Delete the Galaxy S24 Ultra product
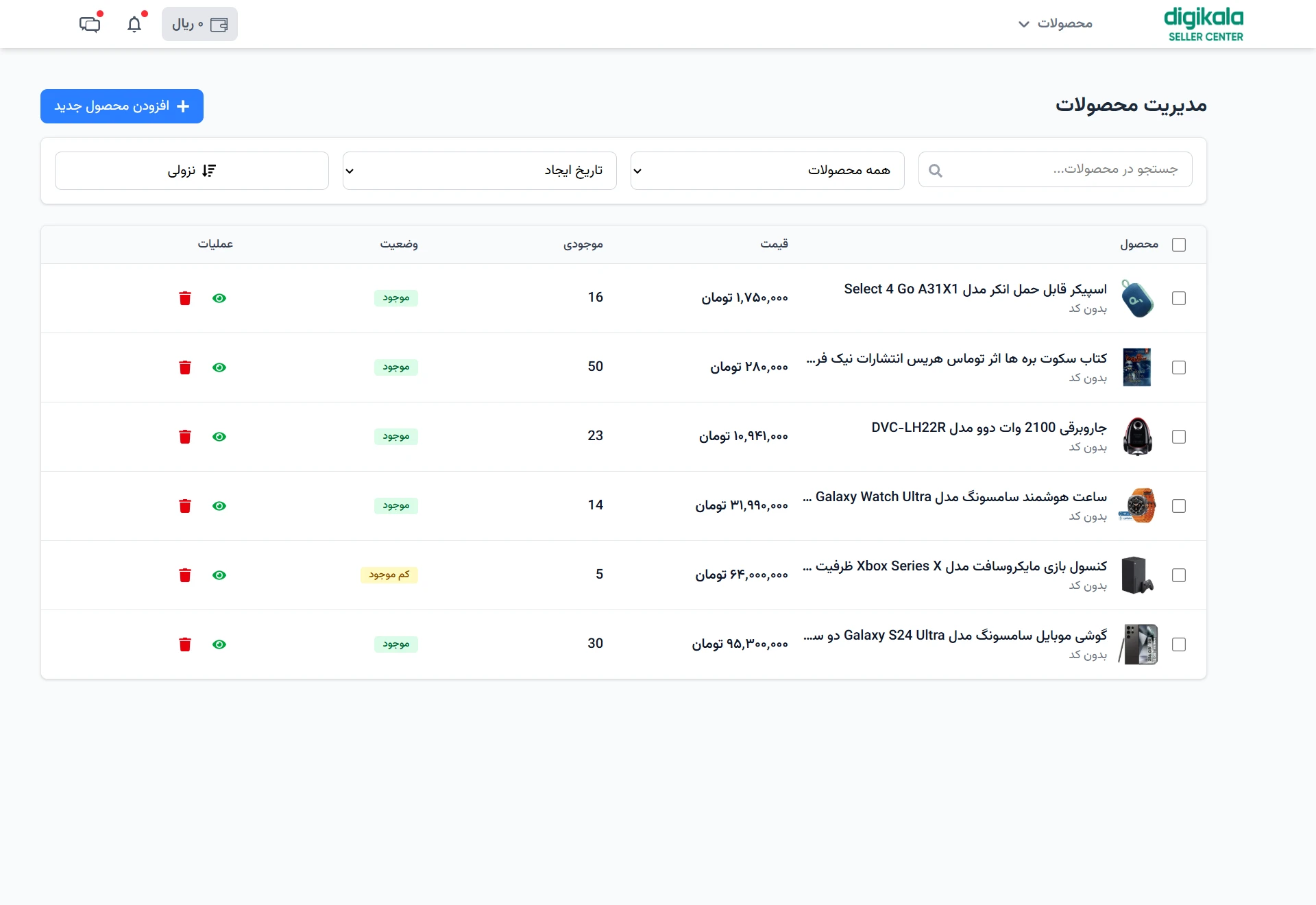Image resolution: width=1316 pixels, height=905 pixels. (185, 644)
